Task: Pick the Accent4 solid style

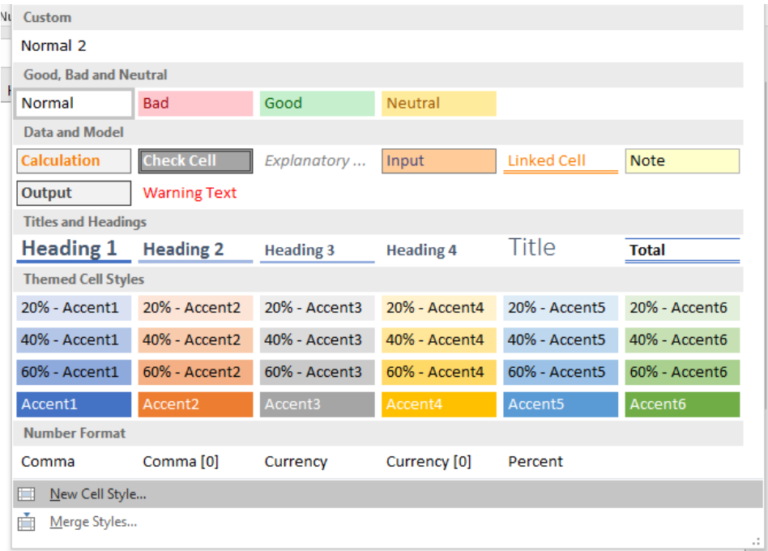Action: click(x=438, y=404)
